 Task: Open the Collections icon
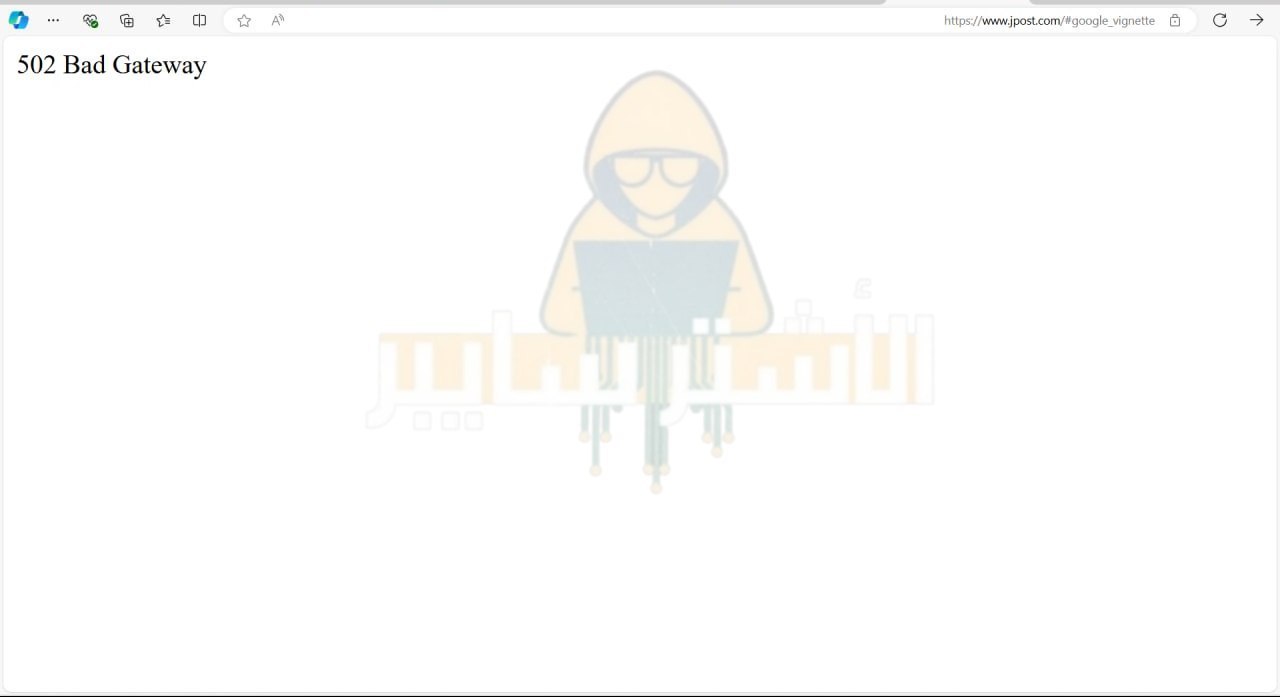click(127, 20)
